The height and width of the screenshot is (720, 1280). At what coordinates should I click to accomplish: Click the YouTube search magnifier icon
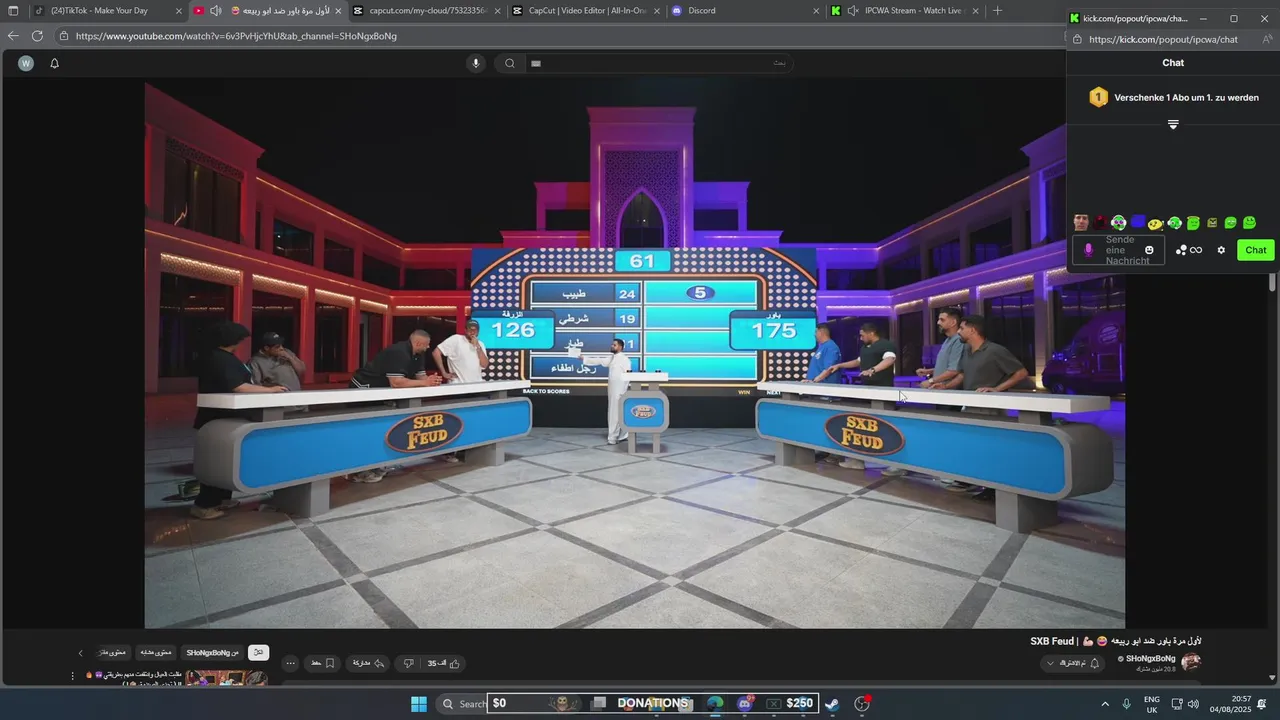510,63
